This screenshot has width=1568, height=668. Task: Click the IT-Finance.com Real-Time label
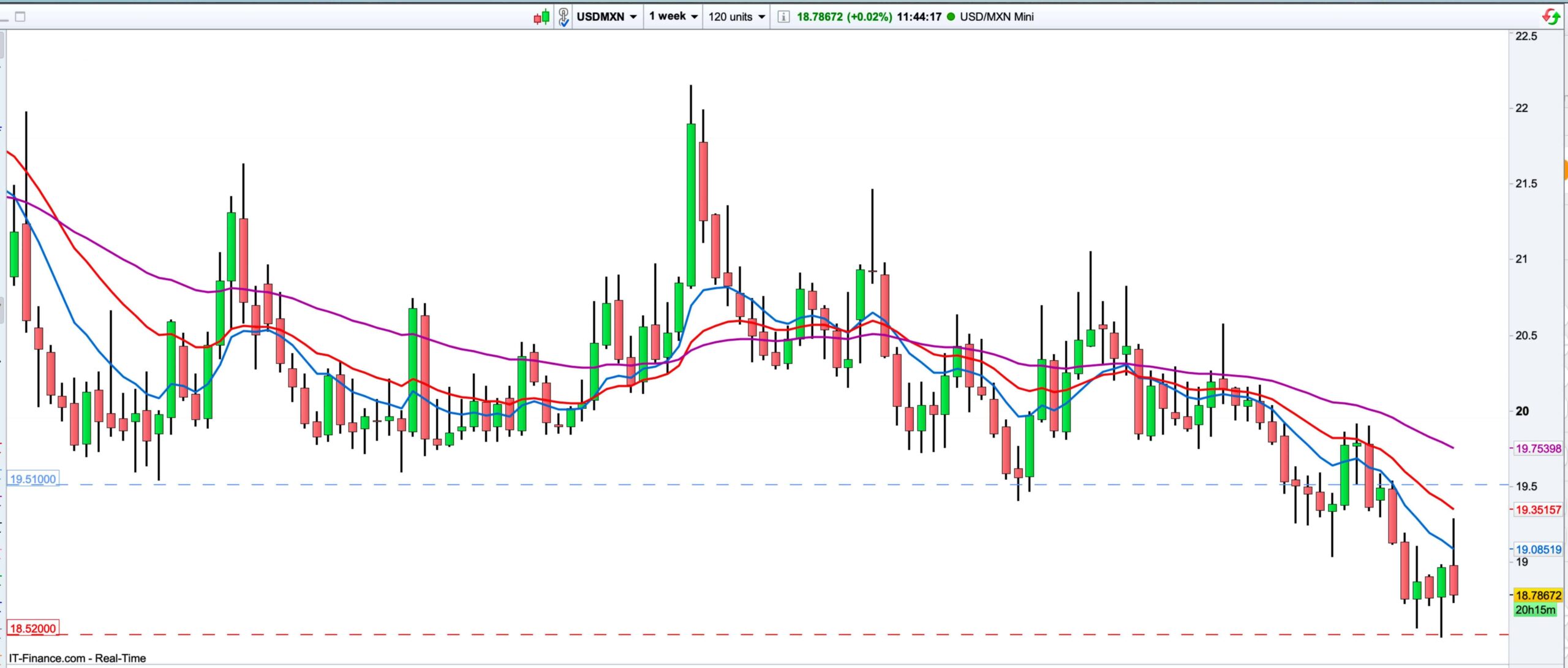pos(78,658)
